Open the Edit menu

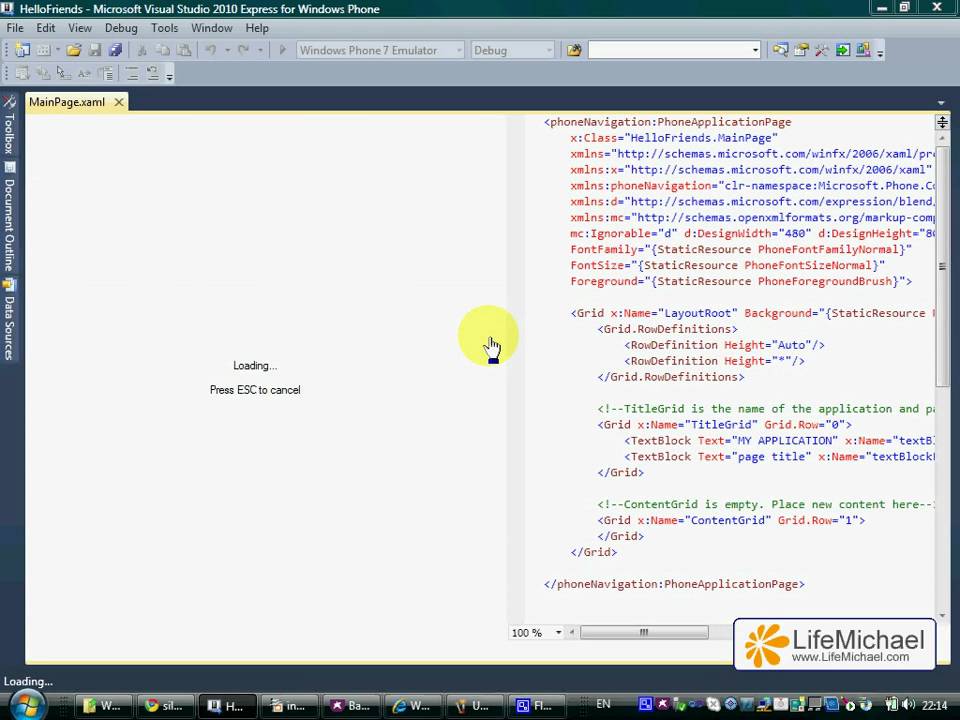tap(45, 28)
